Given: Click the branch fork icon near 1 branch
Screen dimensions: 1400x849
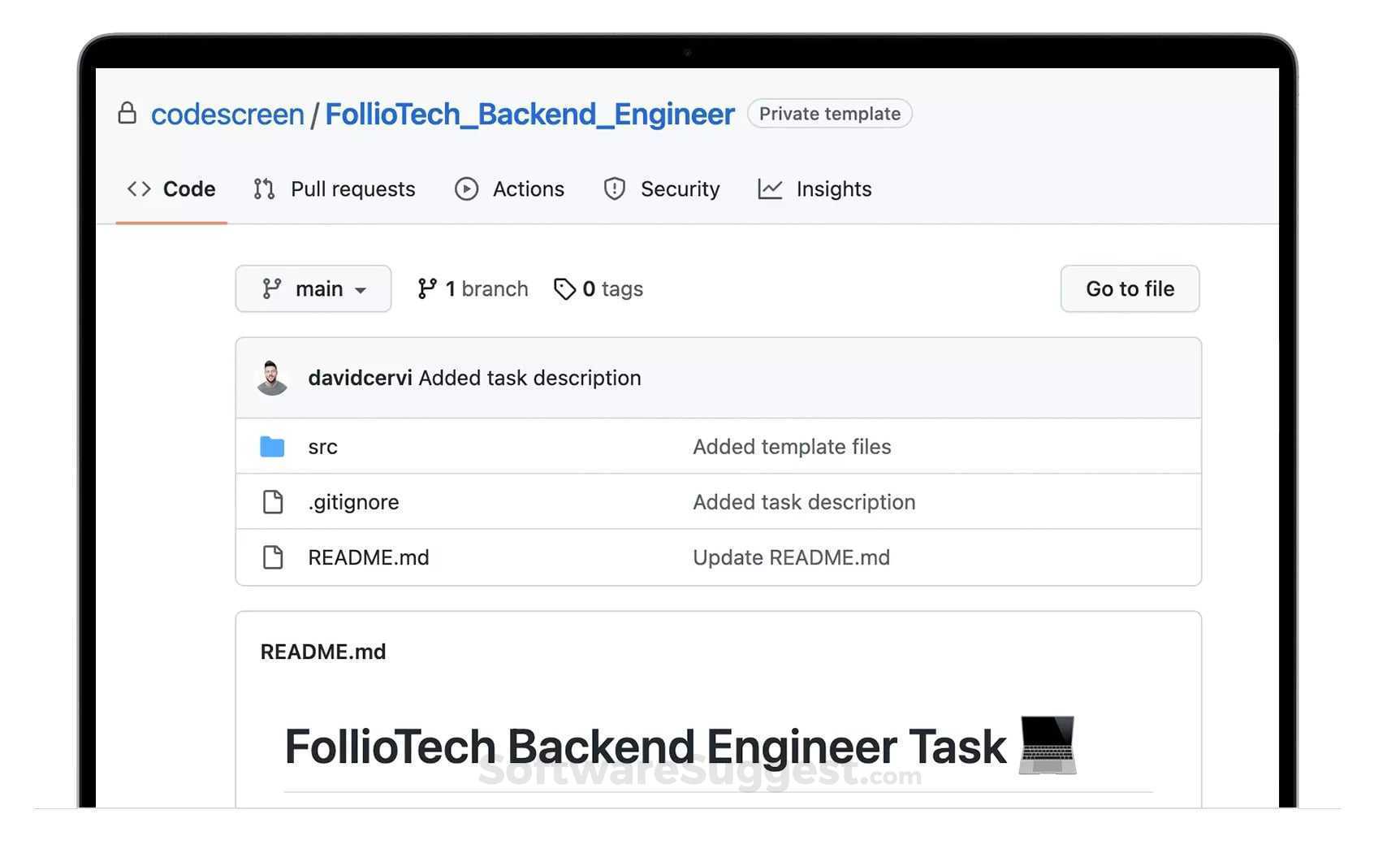Looking at the screenshot, I should [x=427, y=288].
